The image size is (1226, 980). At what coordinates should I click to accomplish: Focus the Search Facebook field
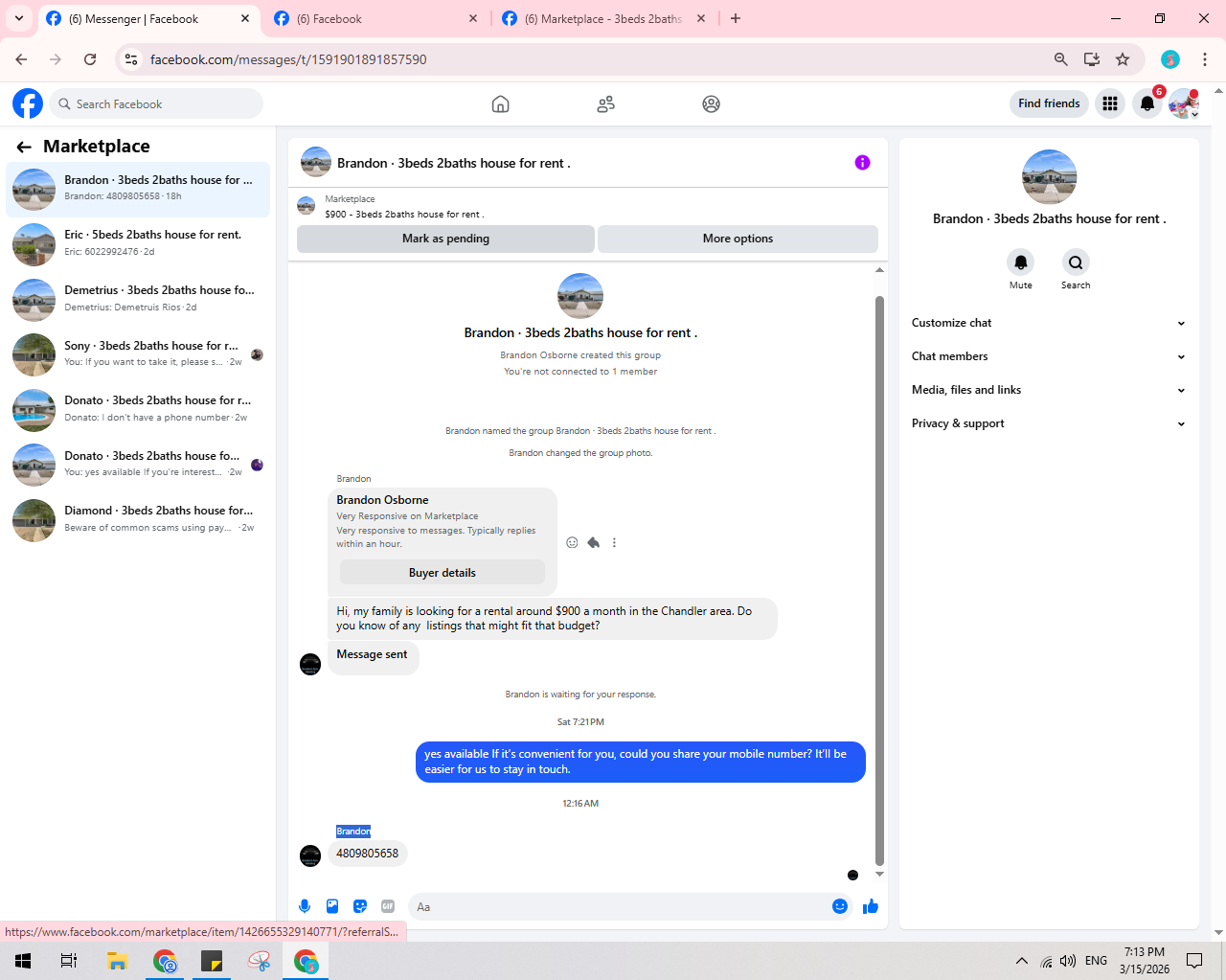155,103
